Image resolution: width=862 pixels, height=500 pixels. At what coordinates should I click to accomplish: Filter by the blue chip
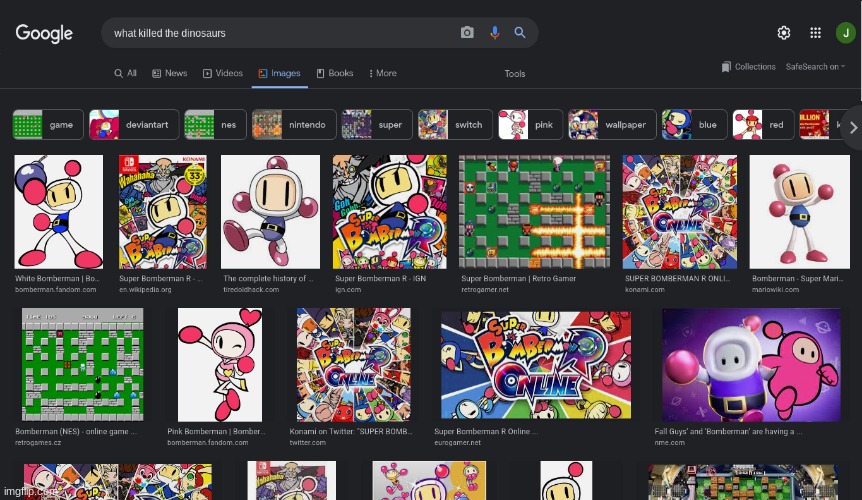pyautogui.click(x=695, y=125)
